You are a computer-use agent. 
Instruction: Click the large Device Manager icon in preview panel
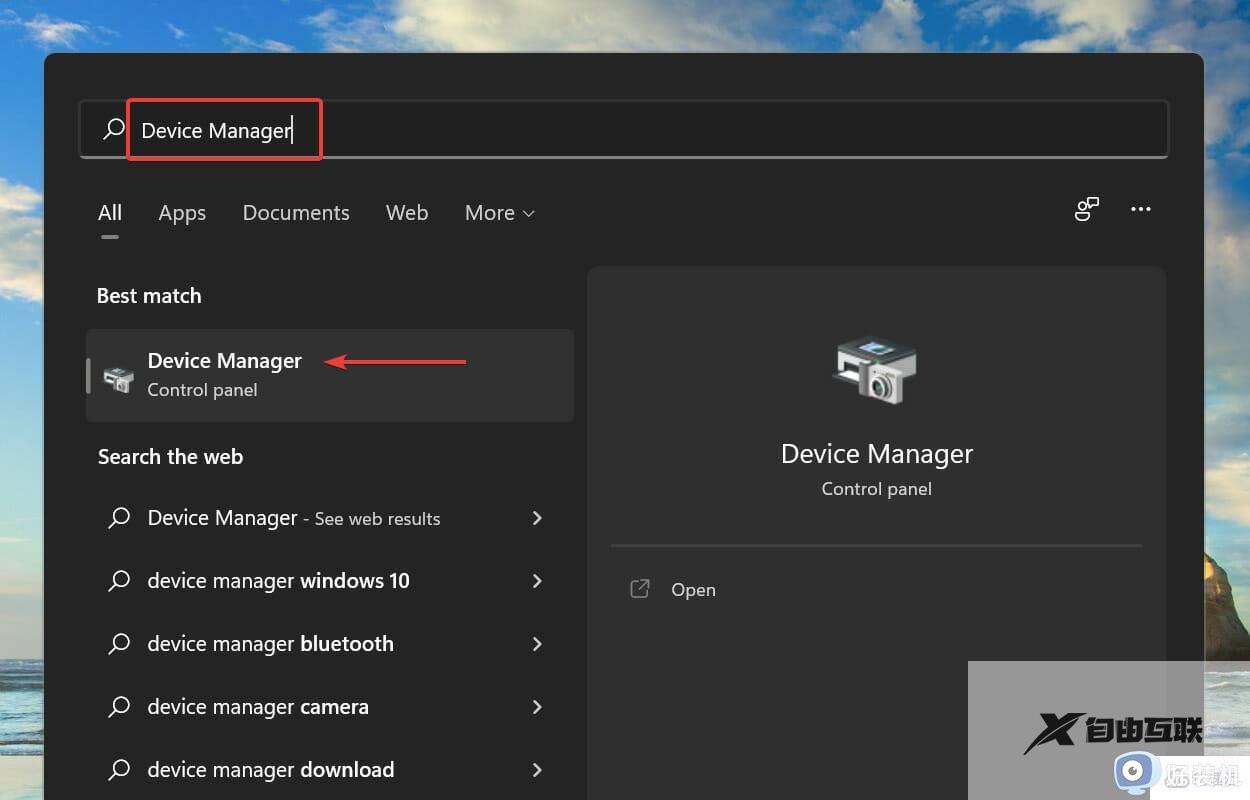click(876, 370)
